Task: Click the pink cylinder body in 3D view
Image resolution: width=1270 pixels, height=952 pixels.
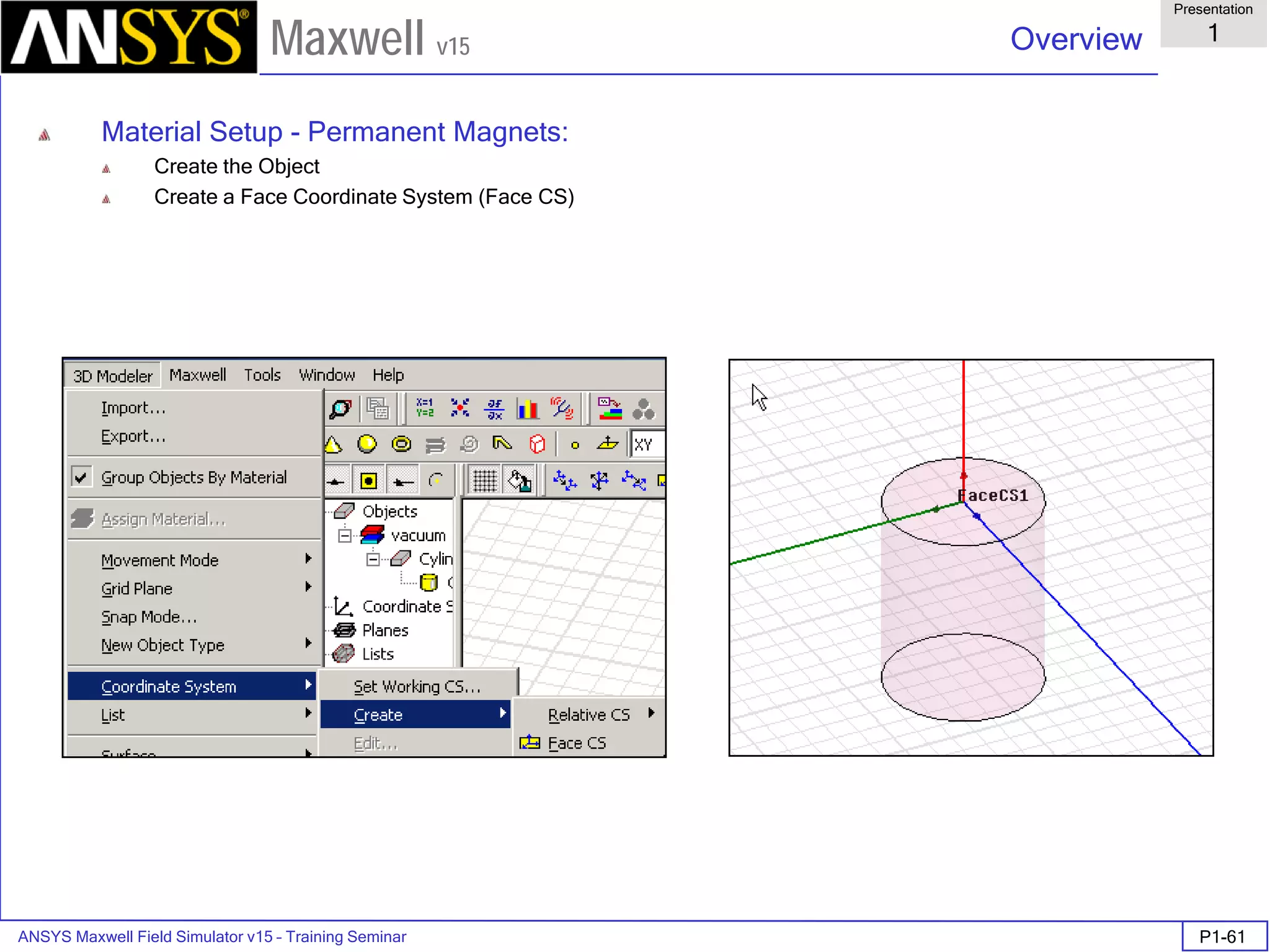Action: coord(962,589)
